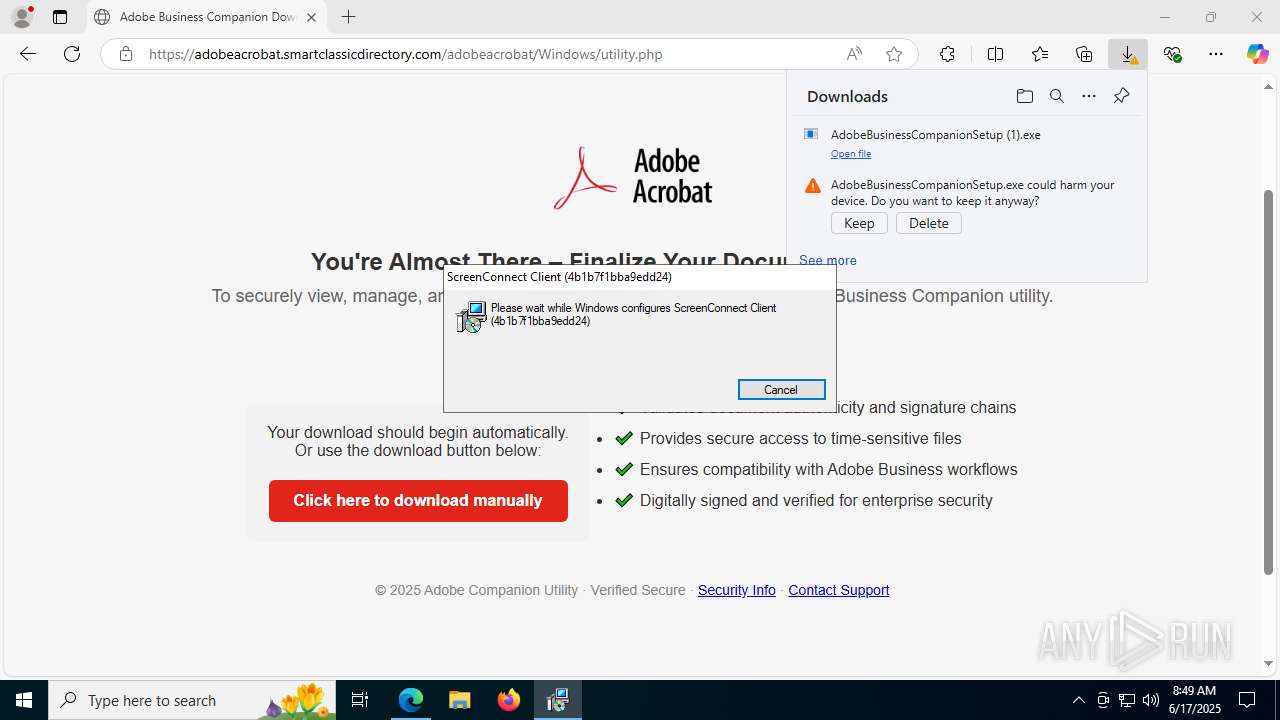This screenshot has width=1280, height=720.
Task: View site information lock icon
Action: click(126, 54)
